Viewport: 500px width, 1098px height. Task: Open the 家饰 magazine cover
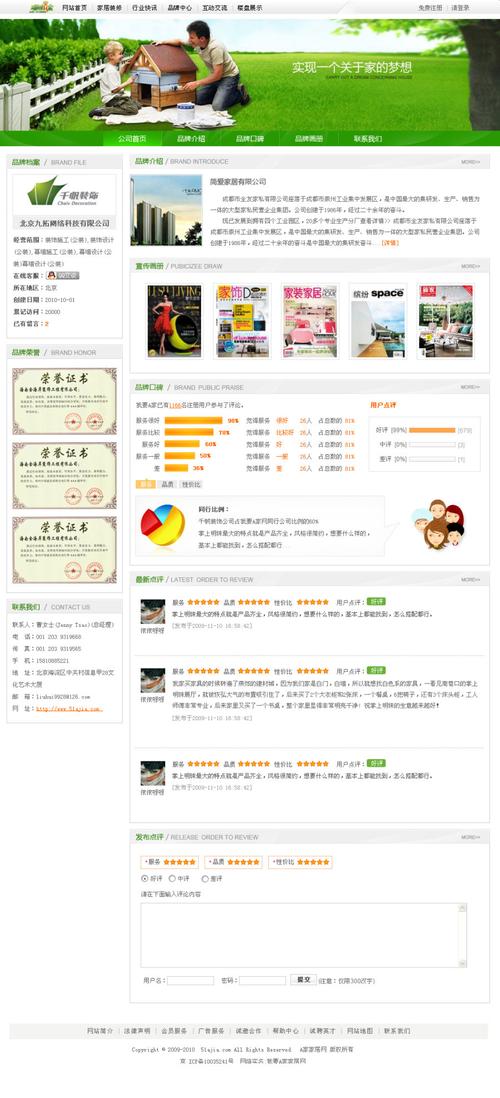[x=242, y=321]
